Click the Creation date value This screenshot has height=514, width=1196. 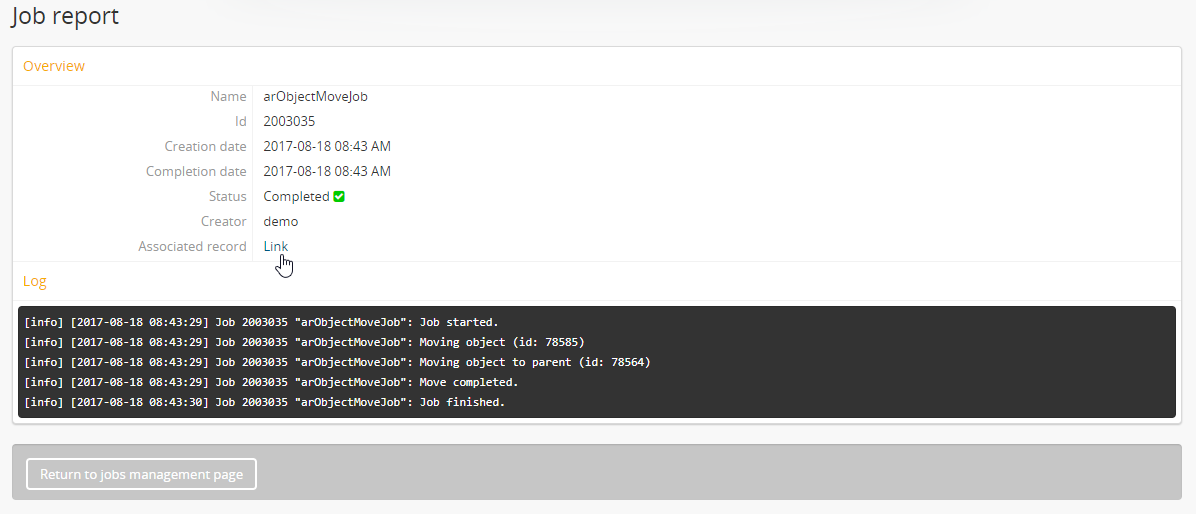click(x=327, y=147)
